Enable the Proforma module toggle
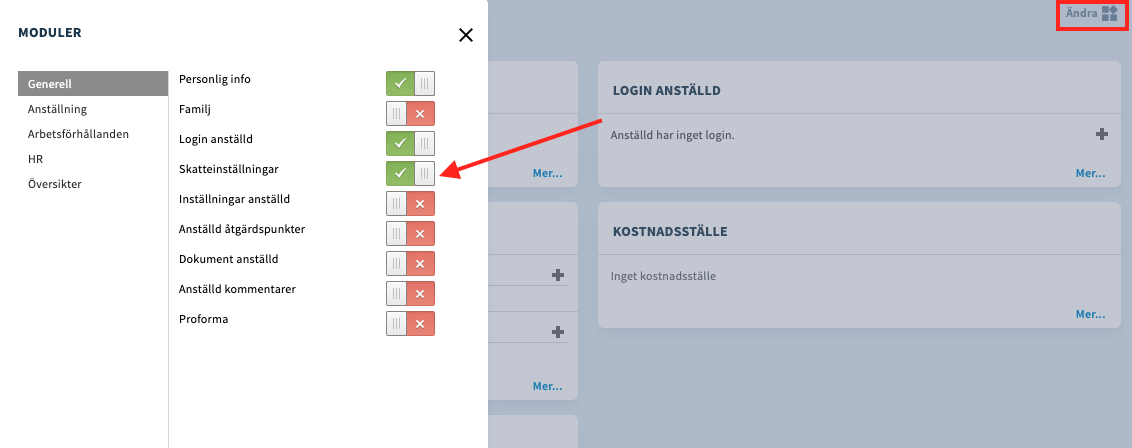The image size is (1132, 448). point(410,323)
